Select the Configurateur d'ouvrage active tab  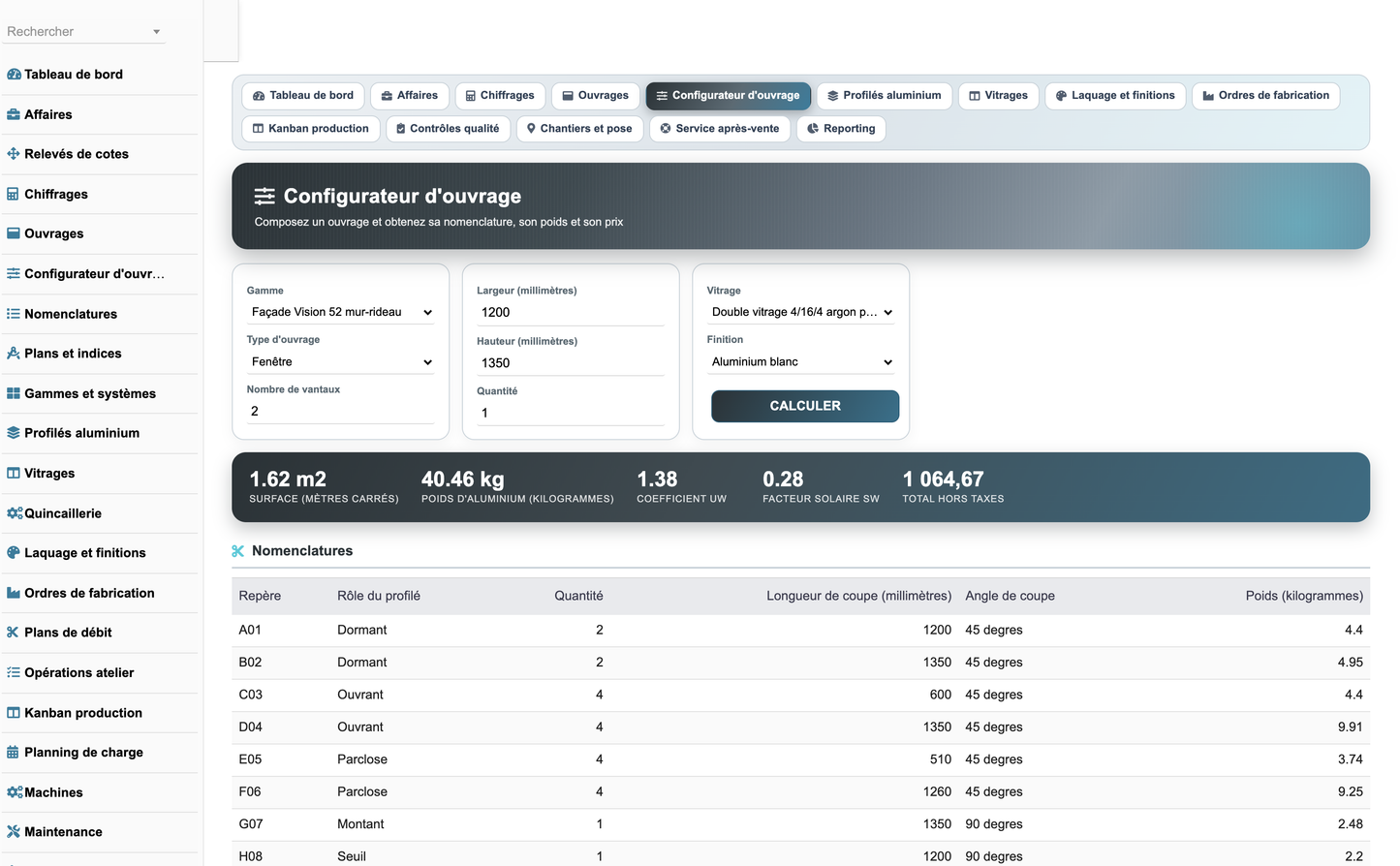(728, 96)
